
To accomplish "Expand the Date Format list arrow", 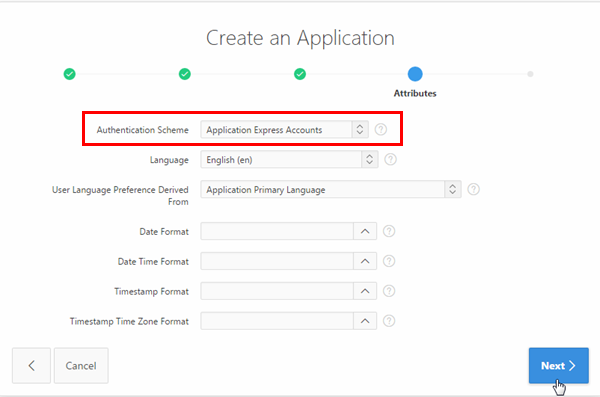I will pos(365,231).
